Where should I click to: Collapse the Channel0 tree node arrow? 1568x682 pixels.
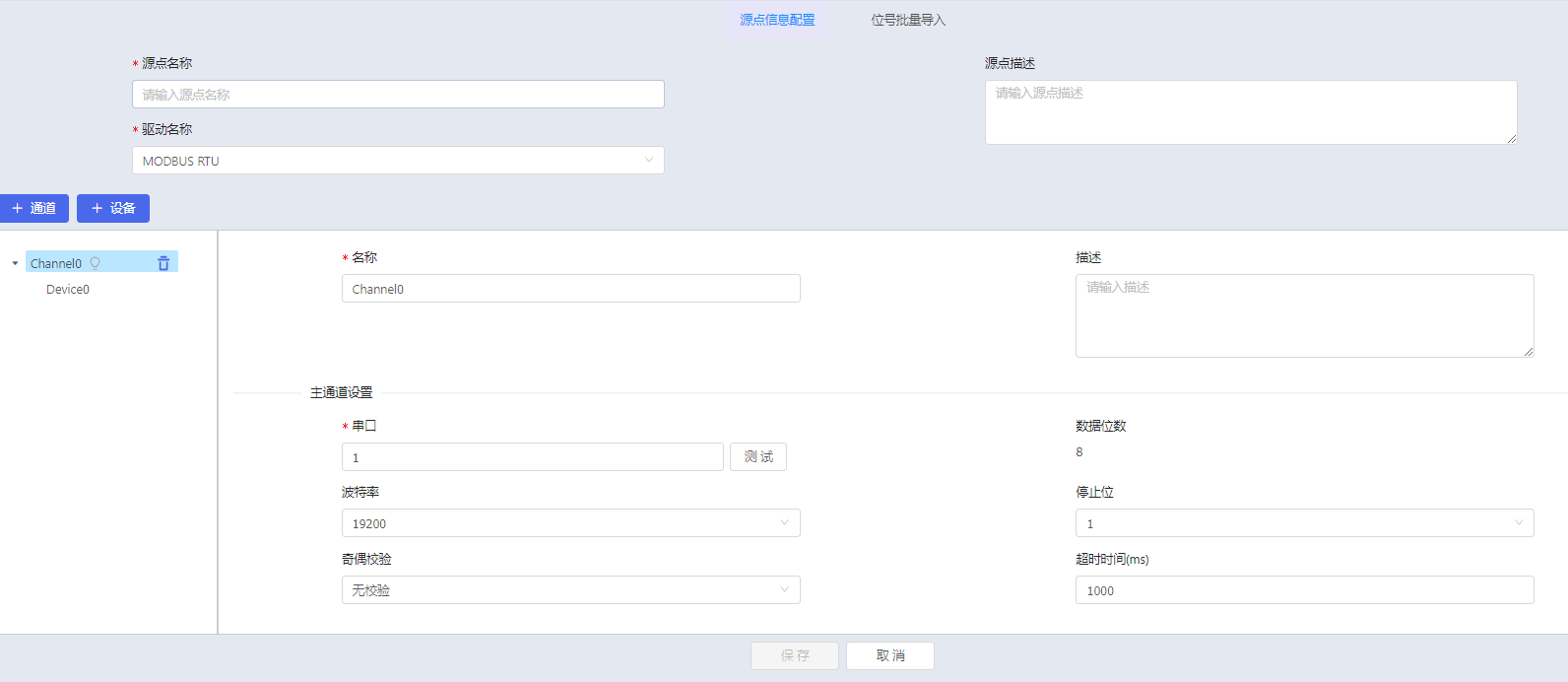click(x=15, y=263)
